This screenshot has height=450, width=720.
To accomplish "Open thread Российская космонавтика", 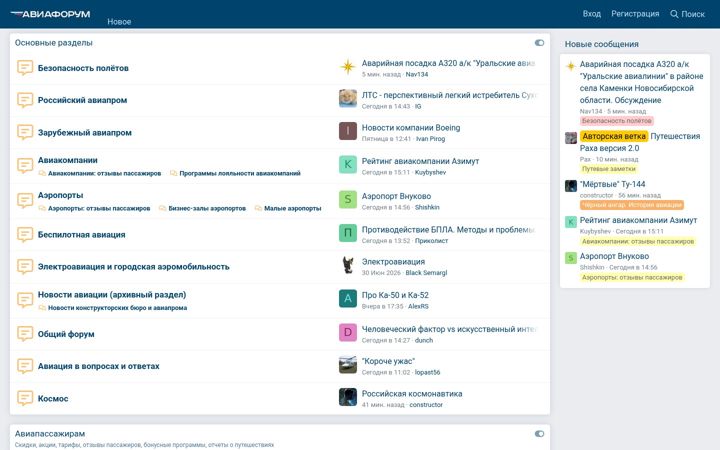I will click(412, 394).
